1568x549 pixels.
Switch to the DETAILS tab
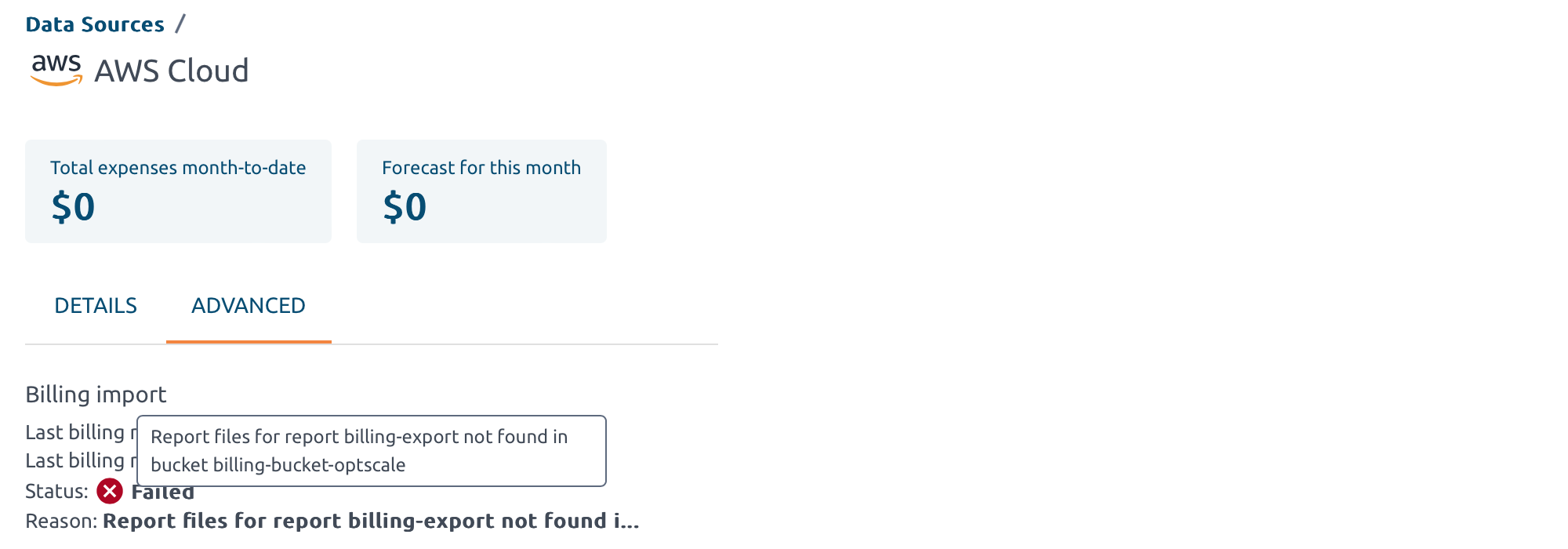click(96, 306)
